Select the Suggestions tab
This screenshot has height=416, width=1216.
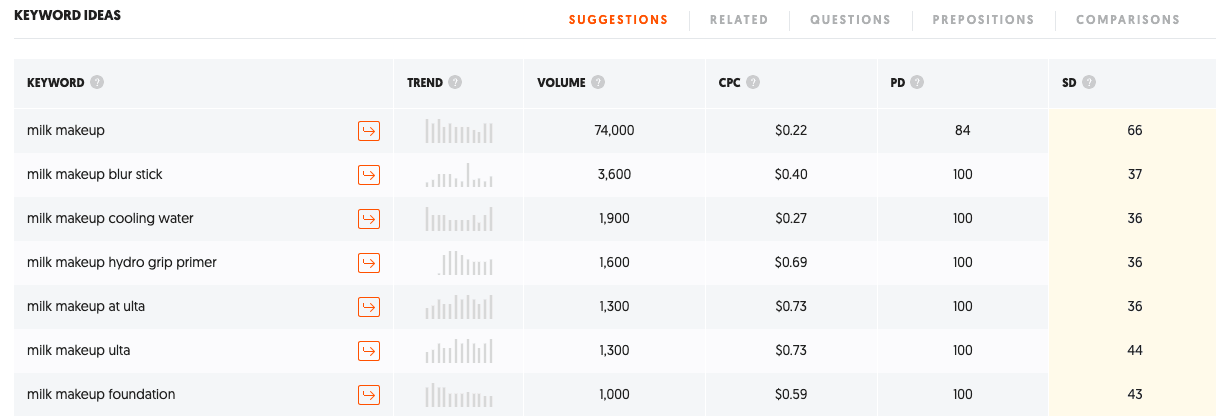tap(618, 19)
